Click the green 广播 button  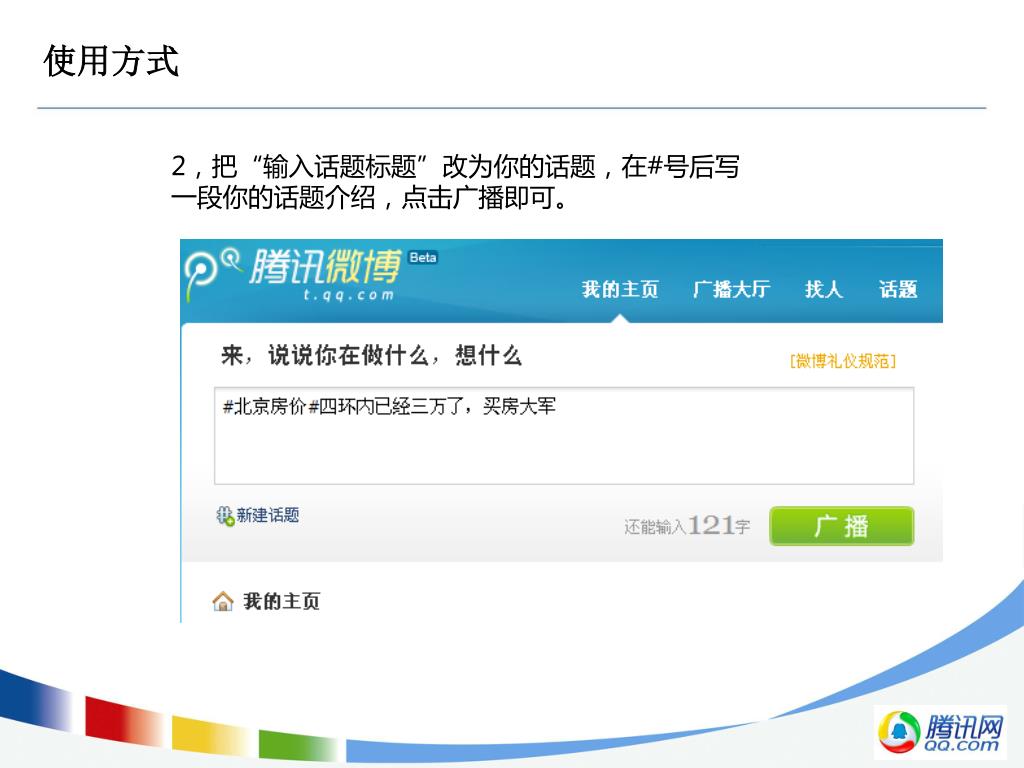coord(842,526)
